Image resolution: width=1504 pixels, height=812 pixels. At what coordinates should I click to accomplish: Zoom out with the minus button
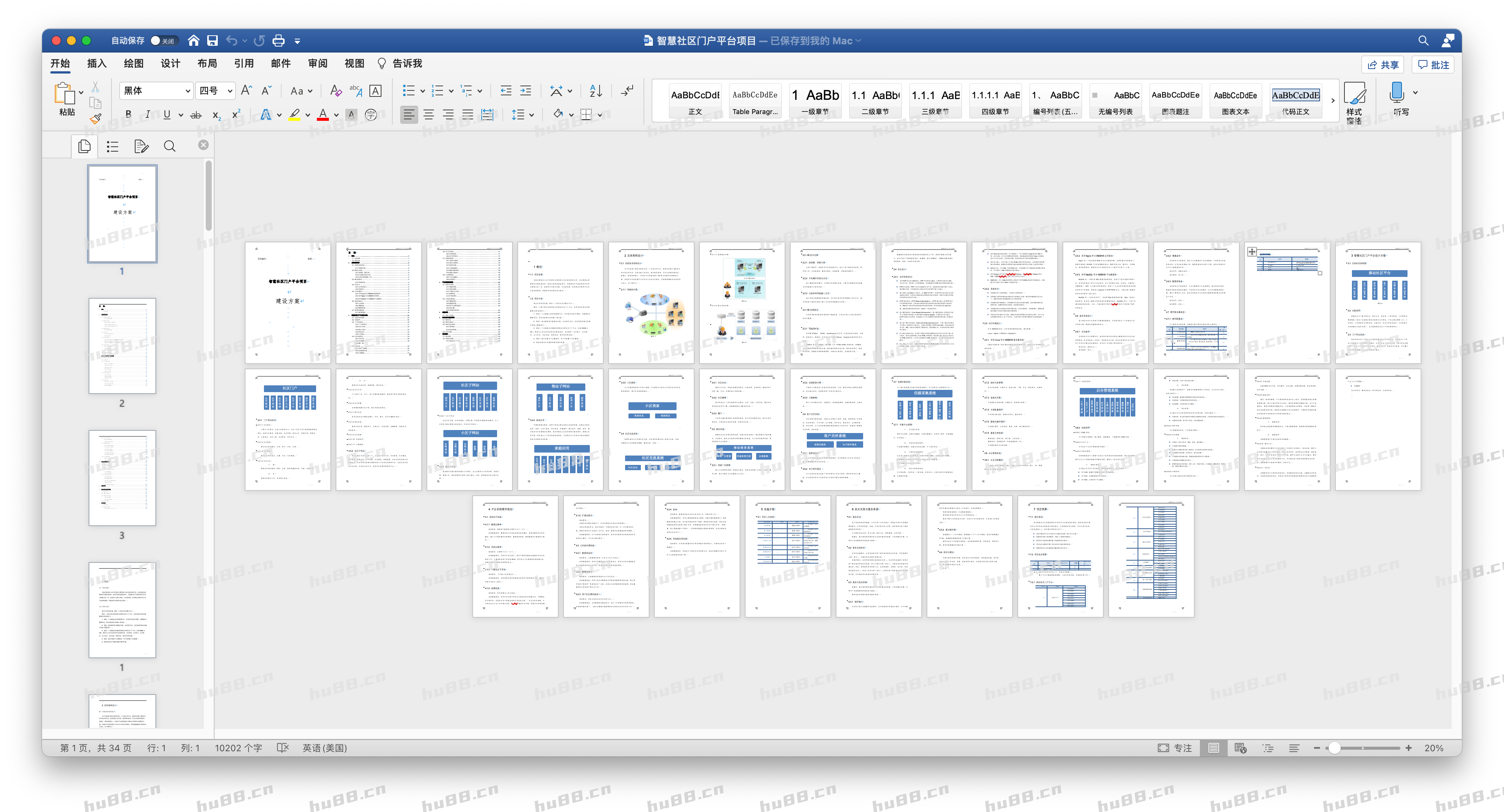coord(1317,748)
